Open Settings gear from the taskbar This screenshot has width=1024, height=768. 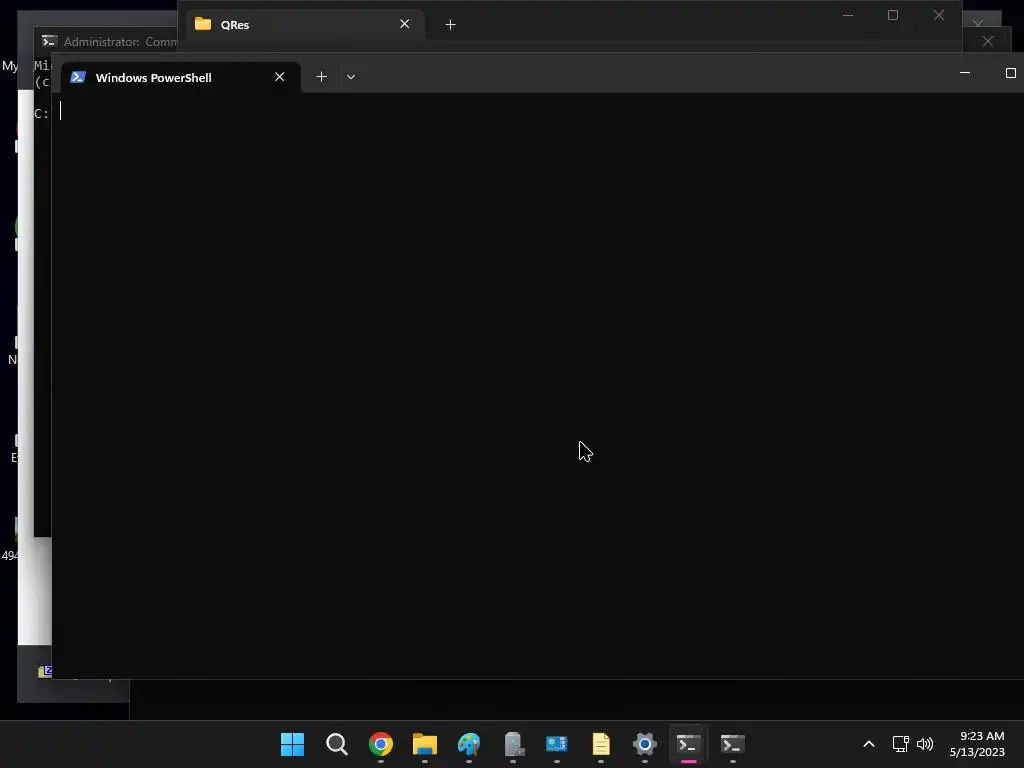pos(645,744)
